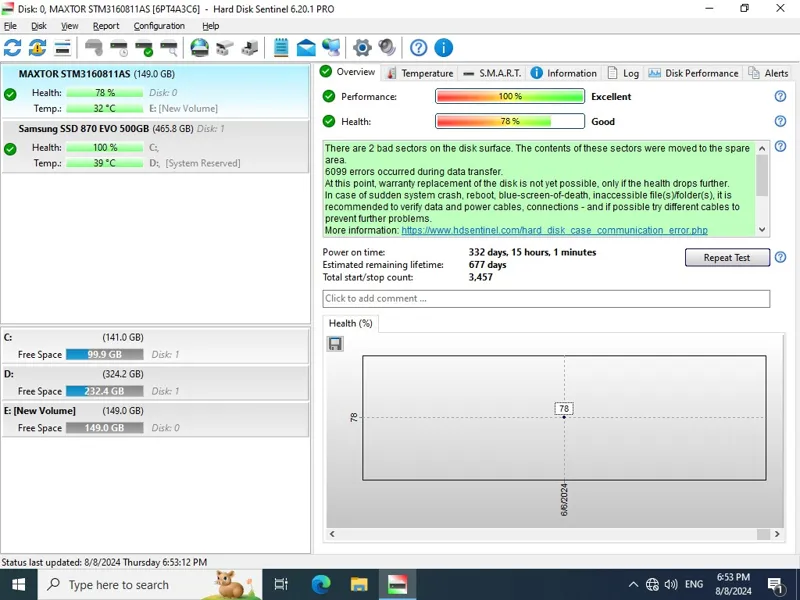The width and height of the screenshot is (800, 600).
Task: Select the E: [New Volume] partition row
Action: (155, 420)
